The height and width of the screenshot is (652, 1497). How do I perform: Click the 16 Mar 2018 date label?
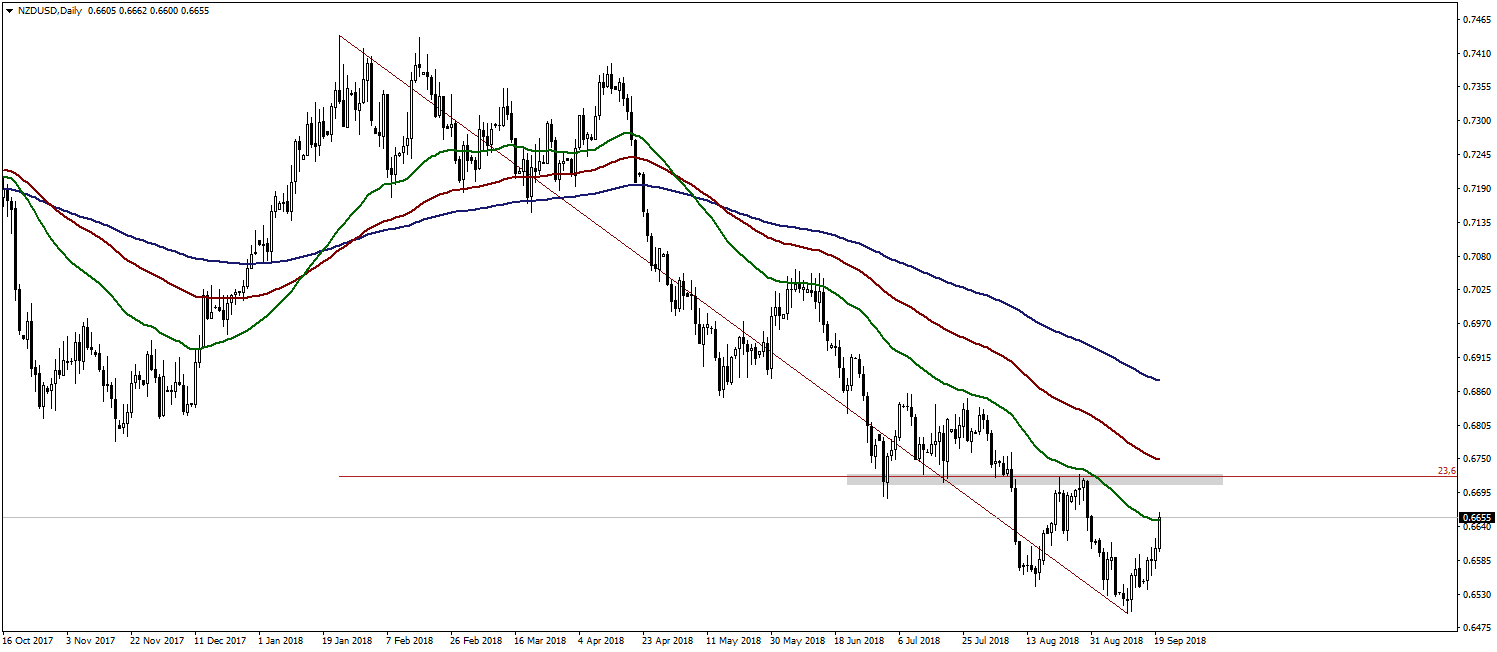pos(538,641)
